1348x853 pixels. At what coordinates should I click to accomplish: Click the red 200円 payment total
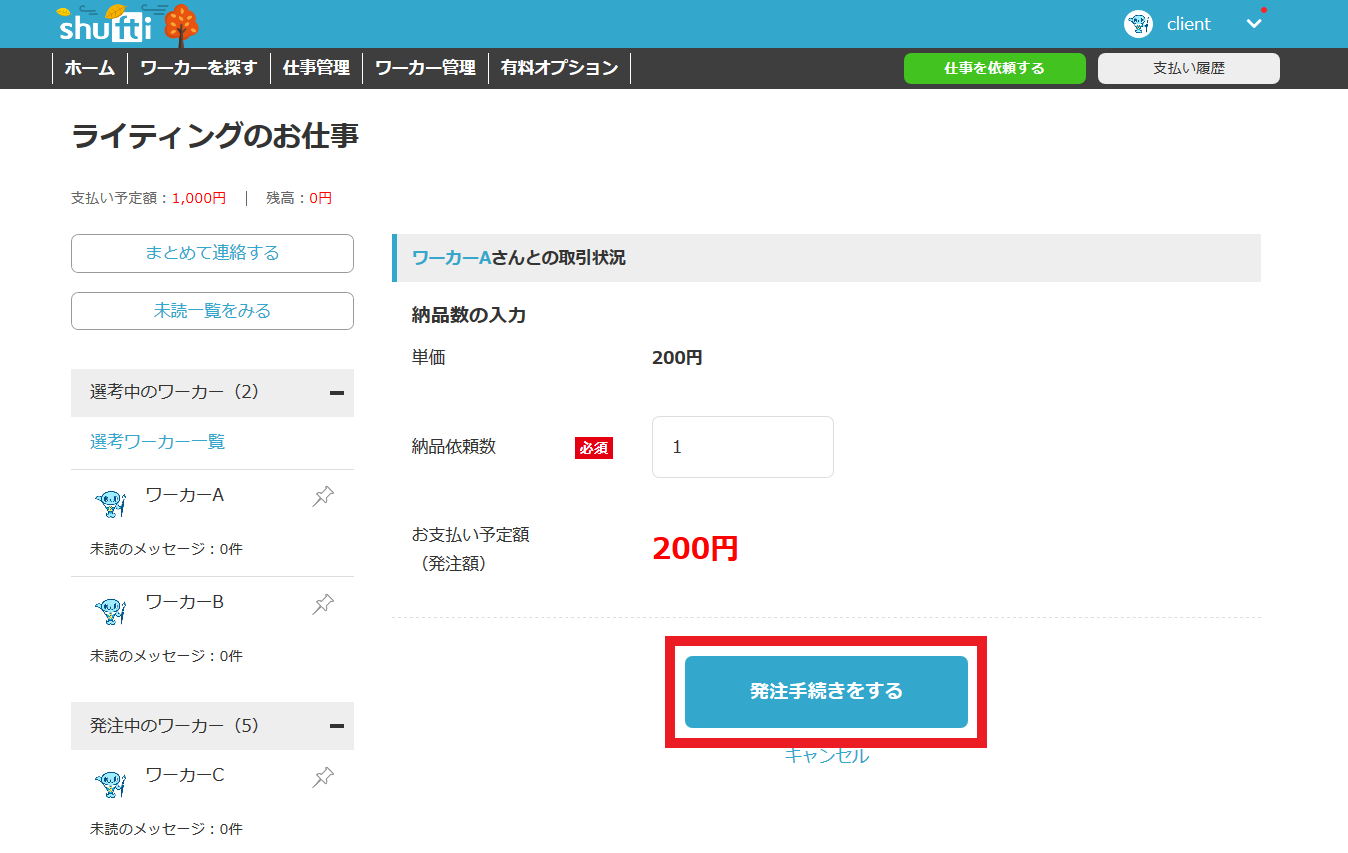click(x=695, y=548)
